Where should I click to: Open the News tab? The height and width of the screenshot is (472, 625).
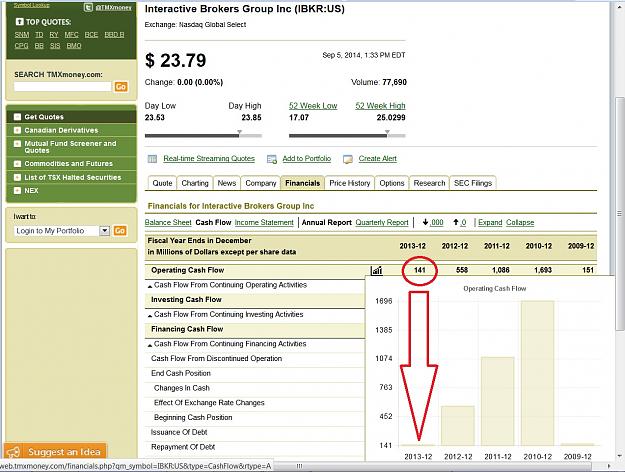tap(227, 183)
